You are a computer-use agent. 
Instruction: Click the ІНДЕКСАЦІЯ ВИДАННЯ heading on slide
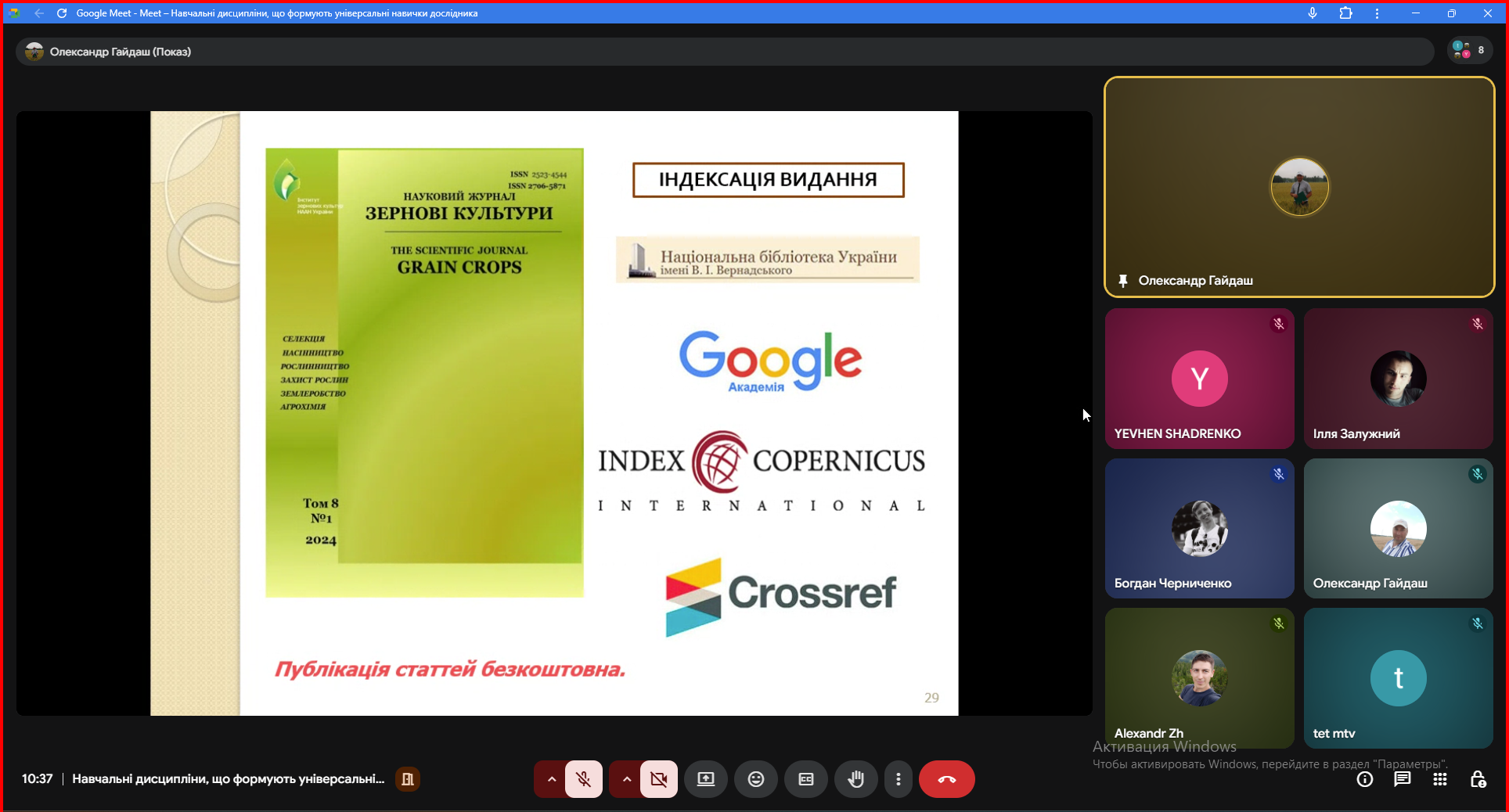click(768, 180)
